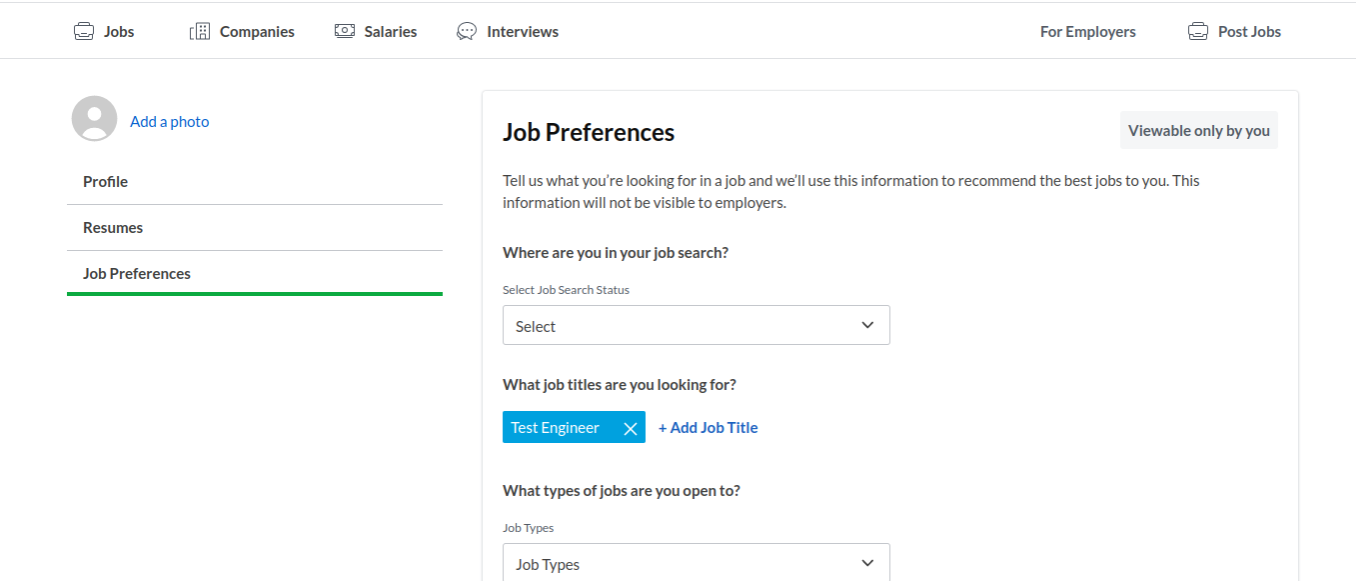Click the Companies building icon
This screenshot has width=1356, height=581.
[200, 31]
